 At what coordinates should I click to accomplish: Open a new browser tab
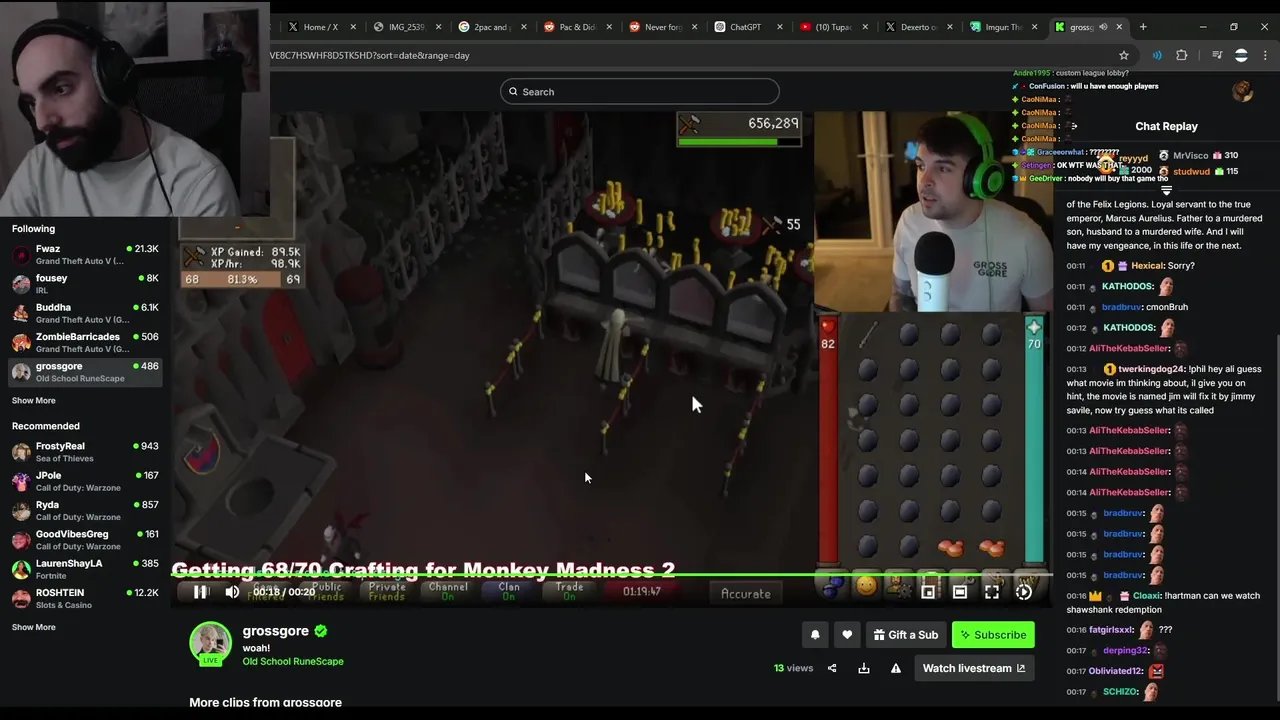click(1143, 27)
